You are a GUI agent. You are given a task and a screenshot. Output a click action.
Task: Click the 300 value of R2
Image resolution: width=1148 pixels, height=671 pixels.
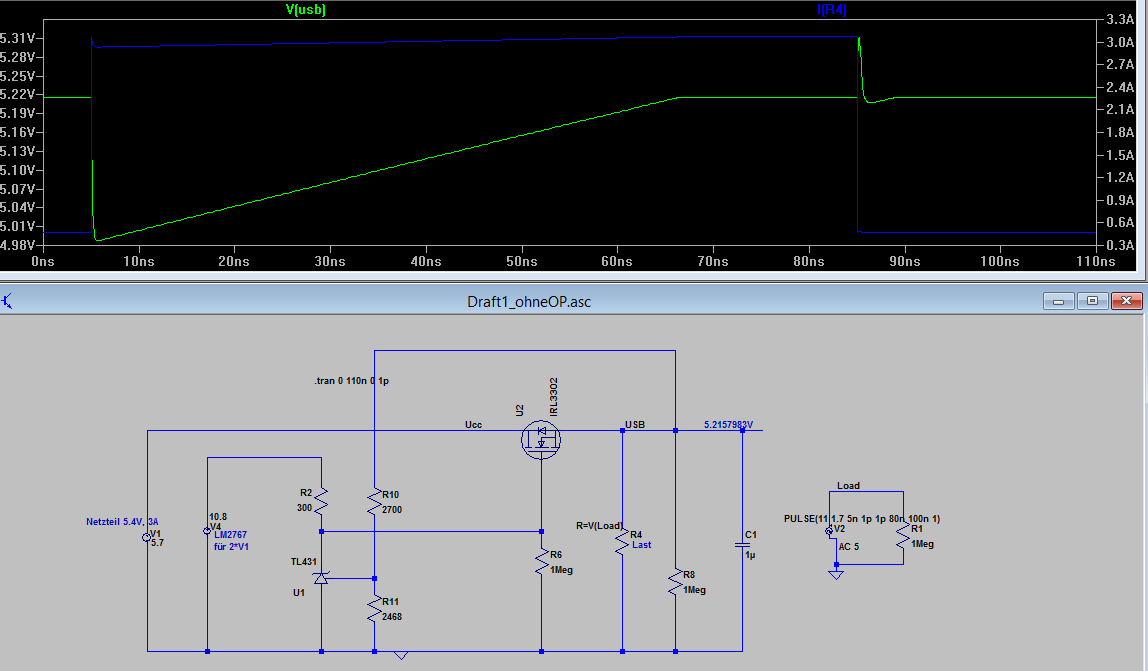[305, 508]
